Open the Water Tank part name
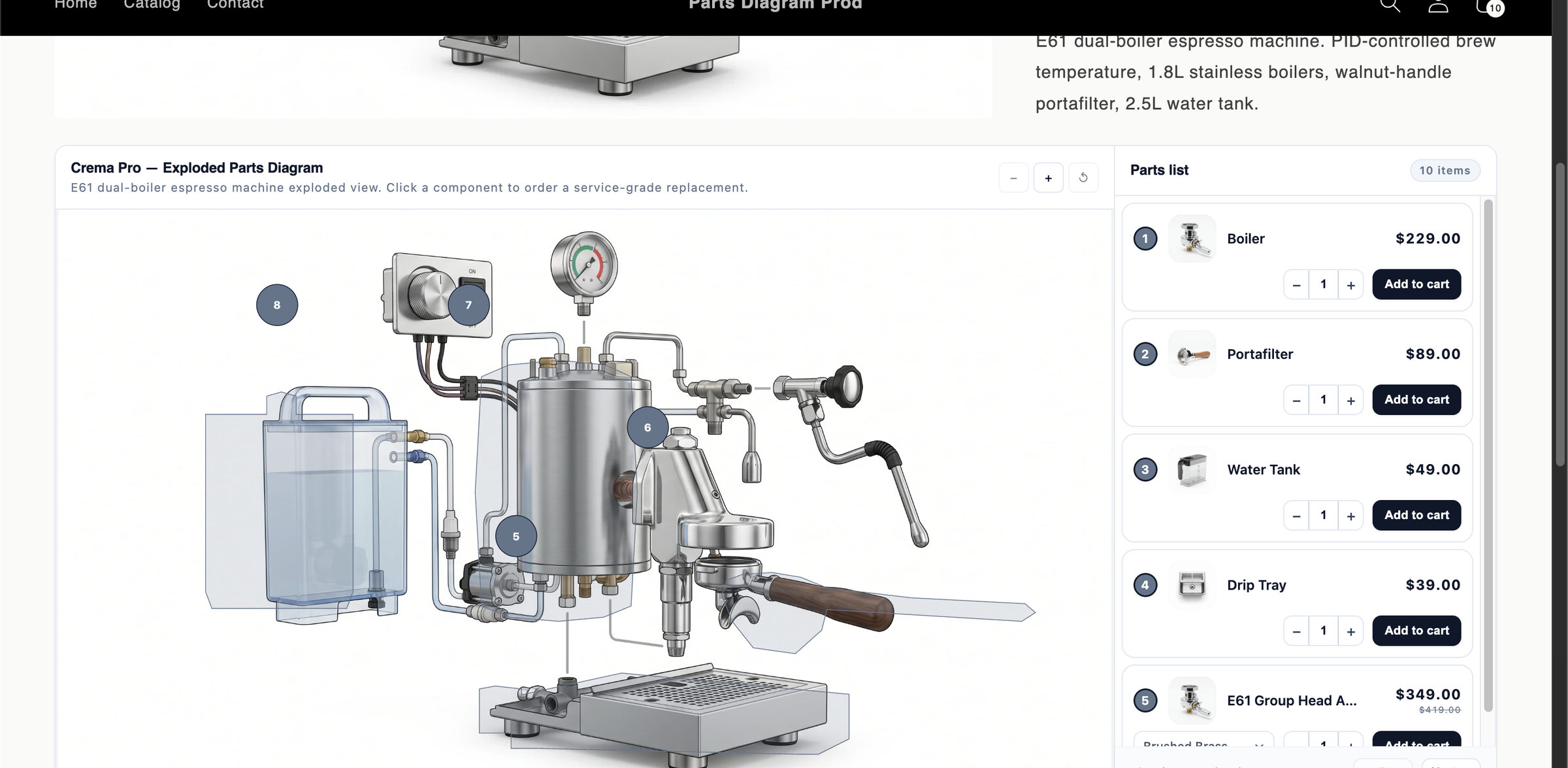 (x=1264, y=469)
